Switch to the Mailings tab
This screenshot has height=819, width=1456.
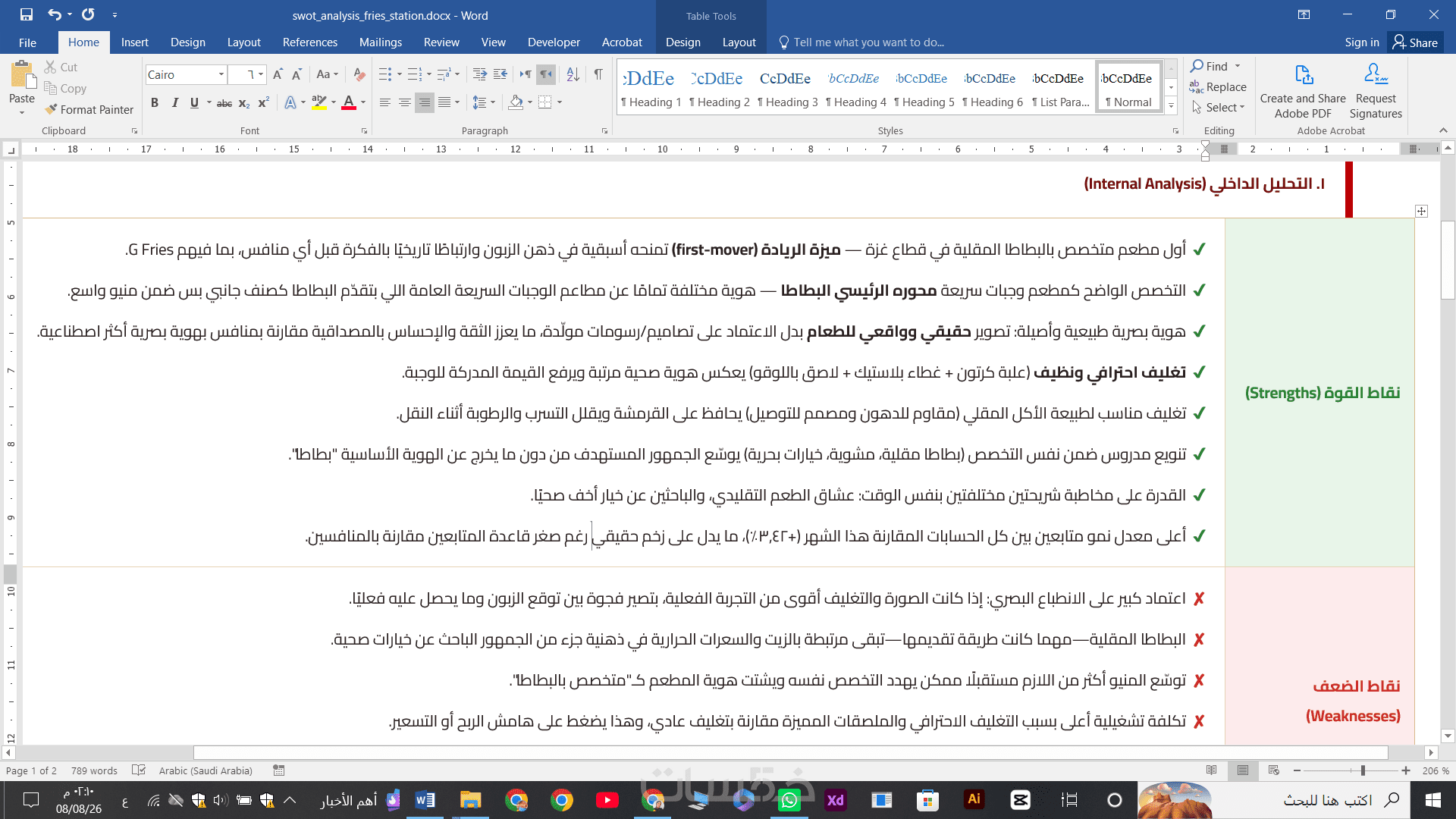[x=381, y=42]
